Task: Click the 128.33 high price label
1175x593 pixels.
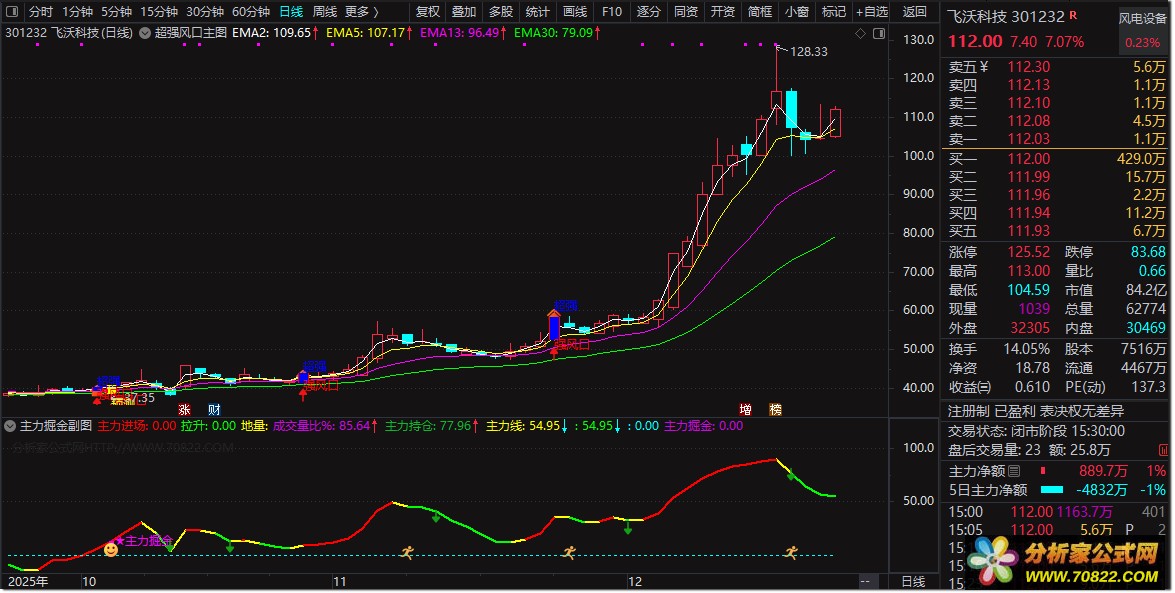Action: point(809,52)
